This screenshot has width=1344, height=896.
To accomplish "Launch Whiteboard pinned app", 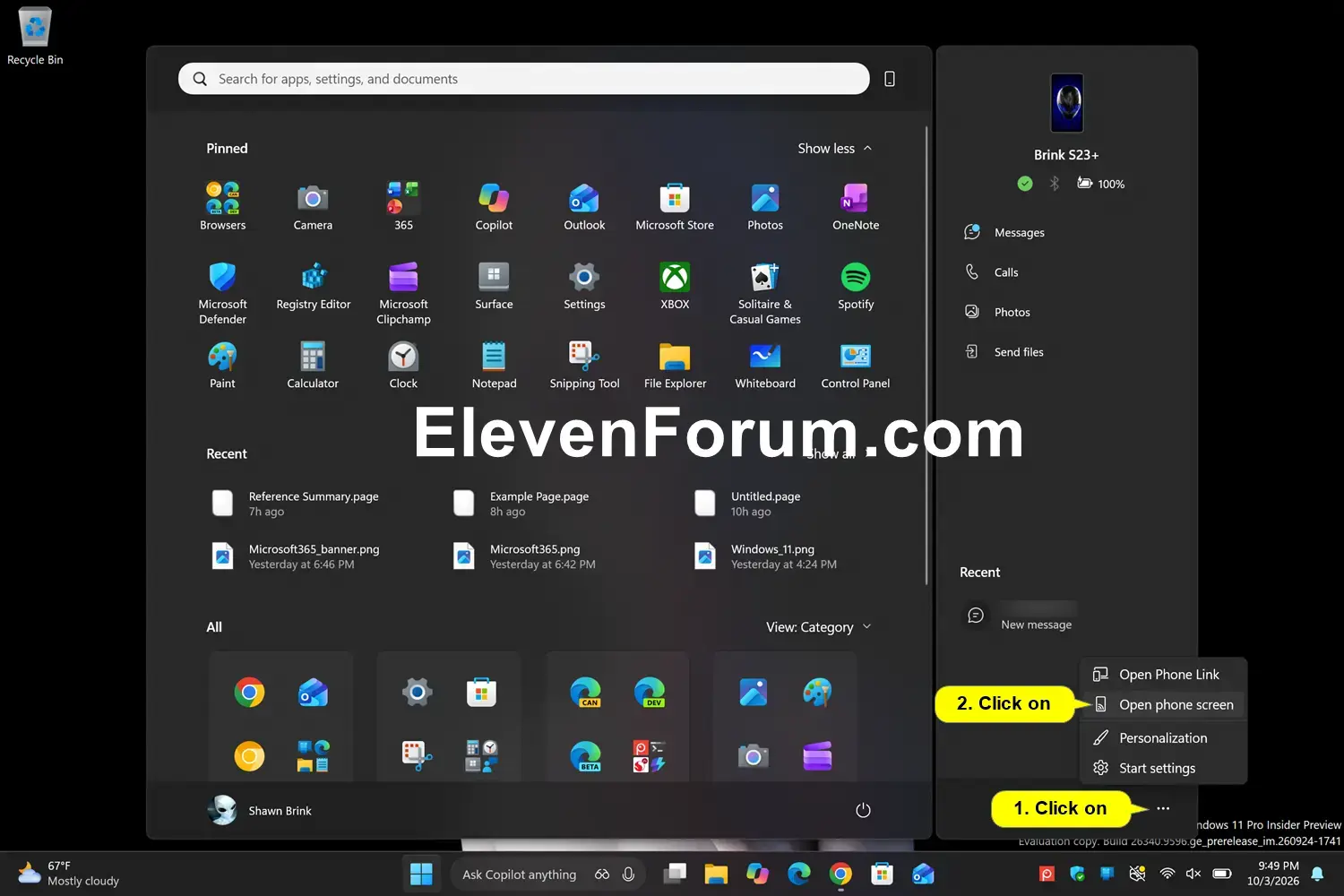I will click(x=765, y=366).
